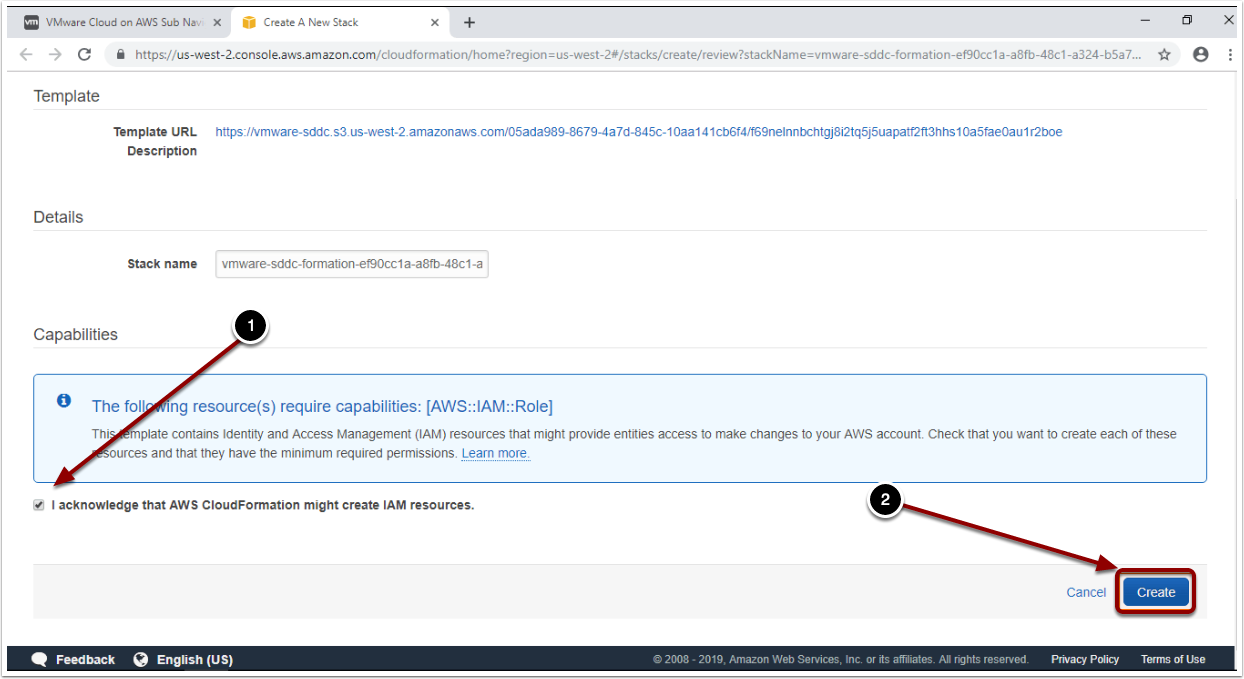
Task: Open the Learn more link
Action: tap(495, 454)
